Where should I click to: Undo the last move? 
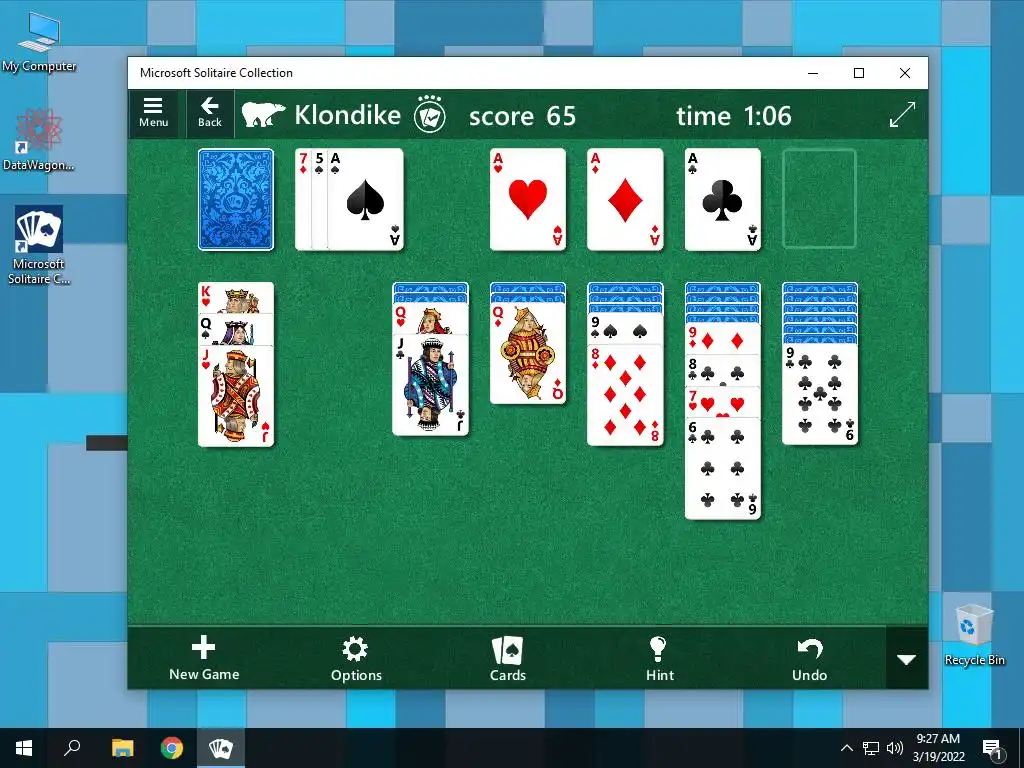point(810,658)
